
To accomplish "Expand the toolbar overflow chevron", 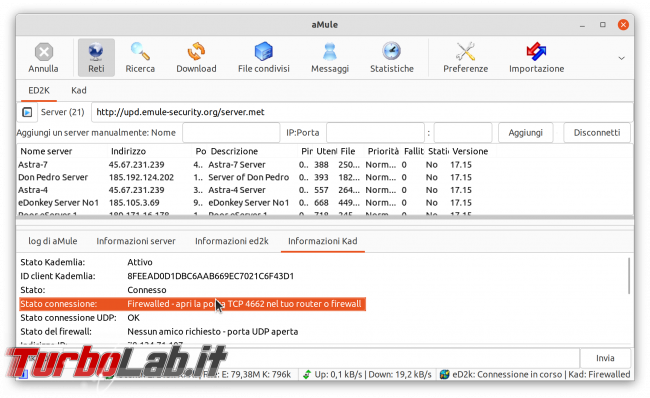I will tap(621, 58).
